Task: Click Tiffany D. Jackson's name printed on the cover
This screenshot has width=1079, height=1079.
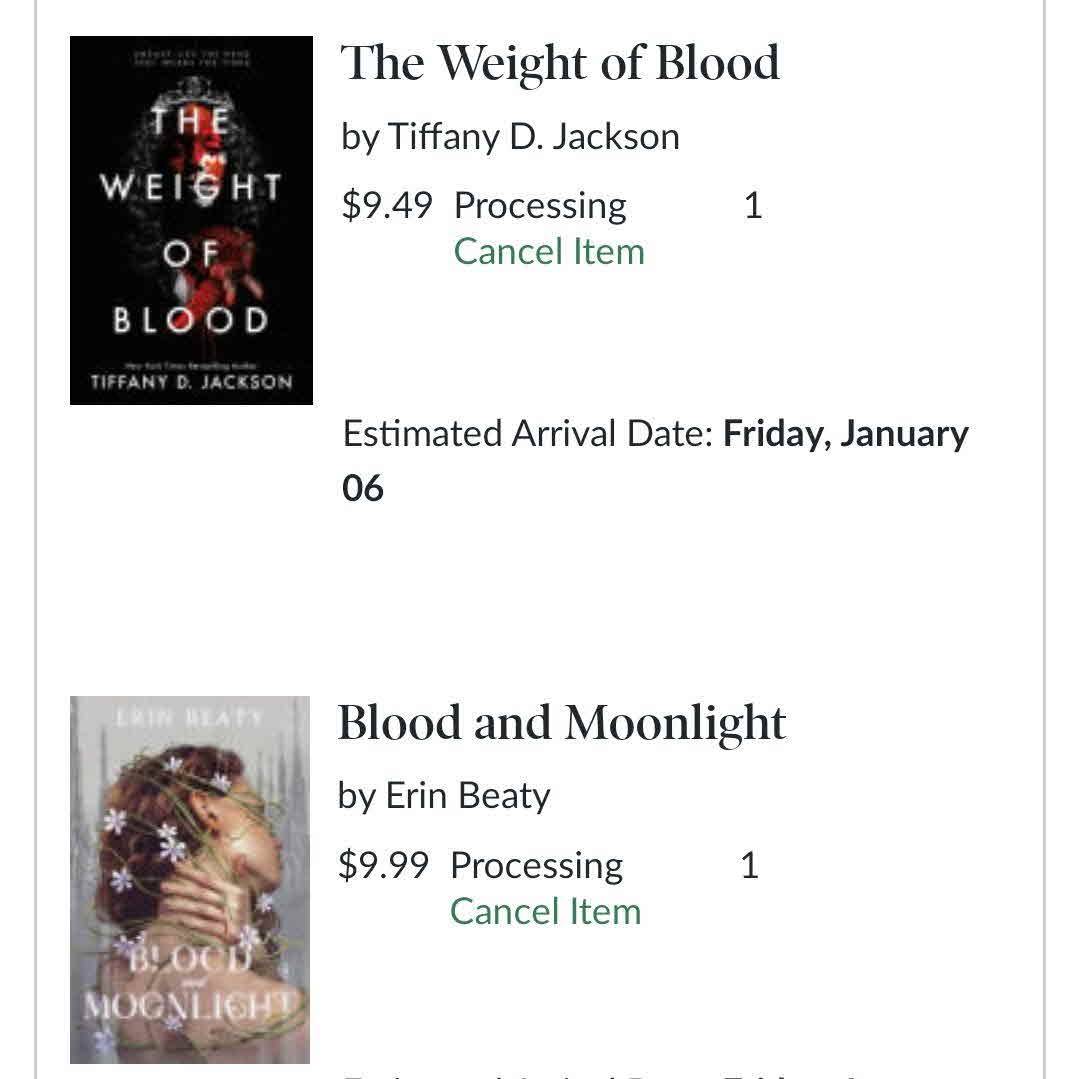Action: tap(191, 382)
